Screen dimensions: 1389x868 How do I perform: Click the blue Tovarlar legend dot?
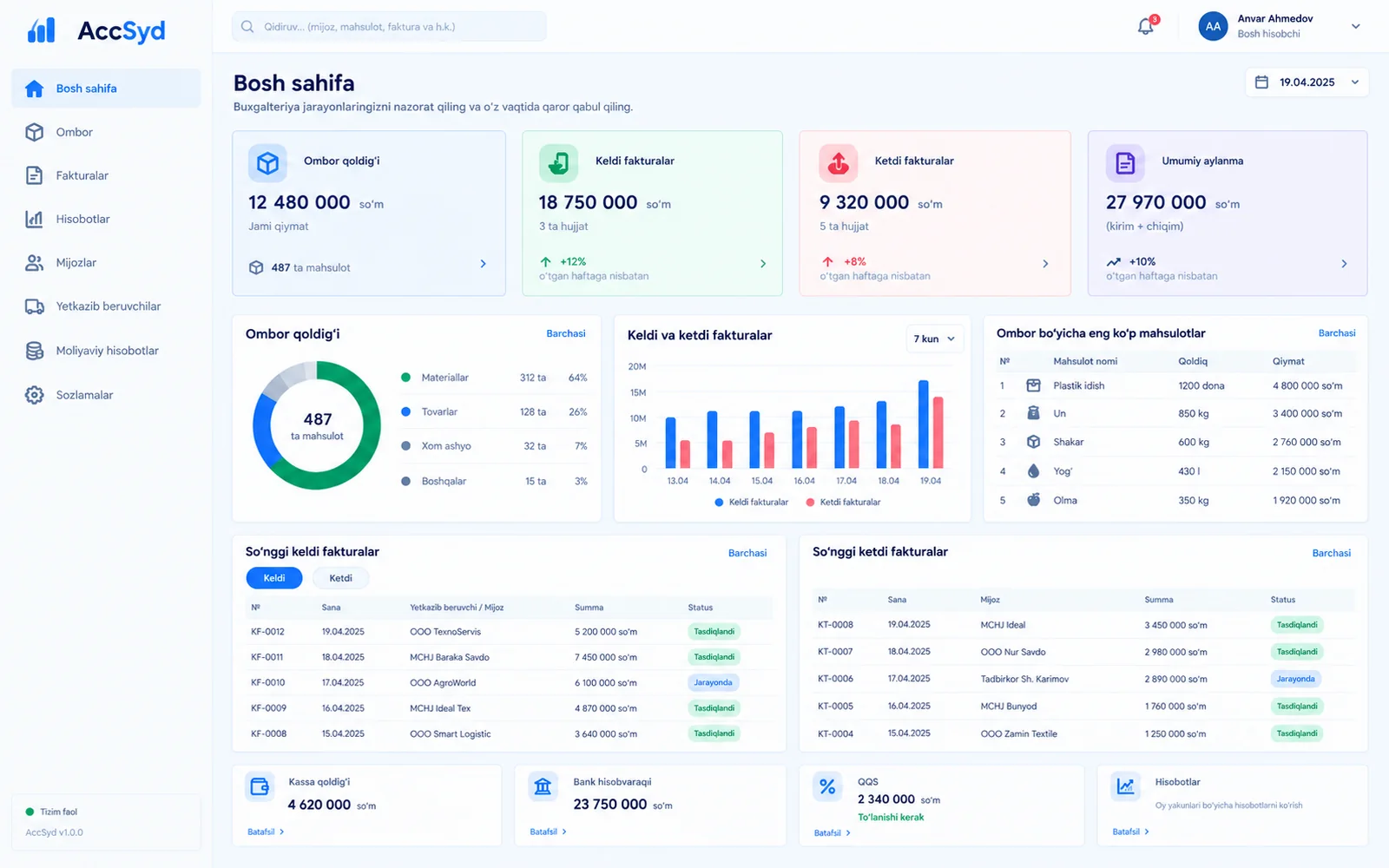pyautogui.click(x=405, y=411)
